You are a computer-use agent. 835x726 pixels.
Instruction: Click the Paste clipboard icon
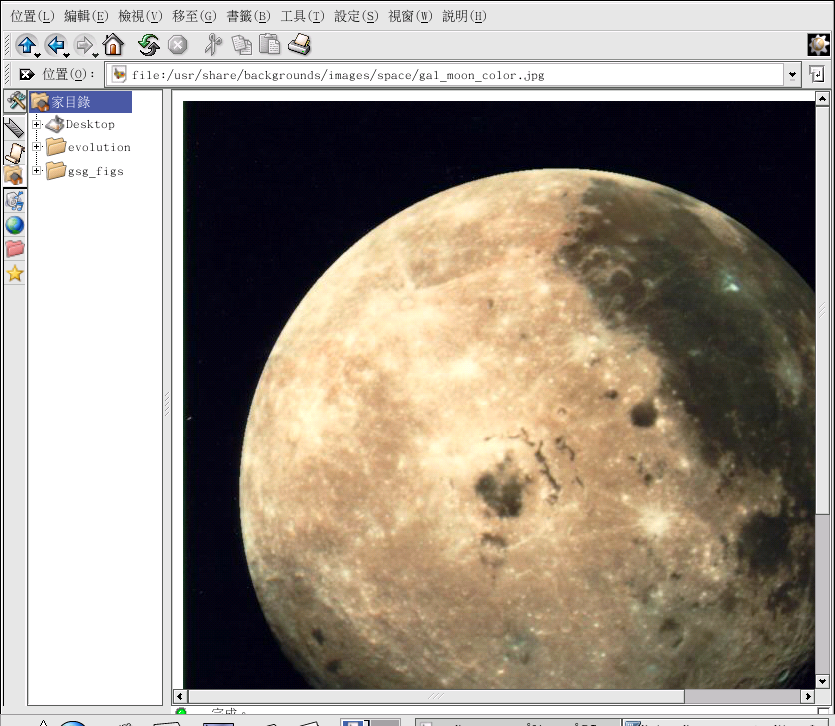[x=269, y=44]
